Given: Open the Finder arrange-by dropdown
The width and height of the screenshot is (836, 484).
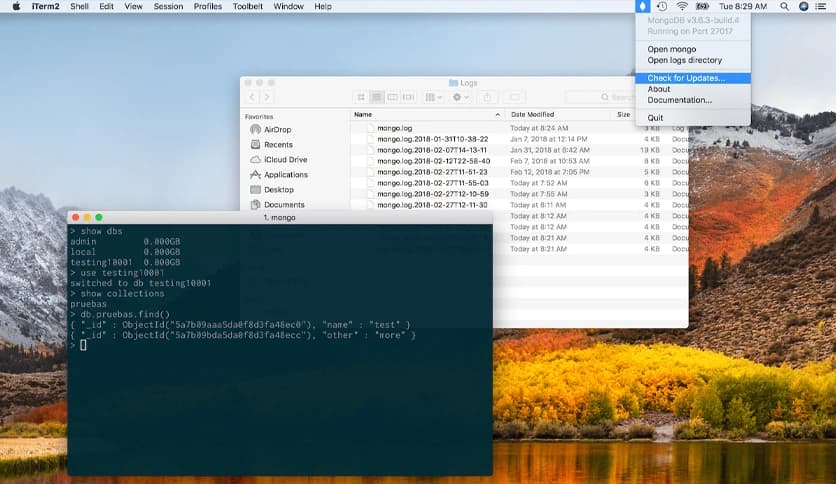Looking at the screenshot, I should (433, 97).
